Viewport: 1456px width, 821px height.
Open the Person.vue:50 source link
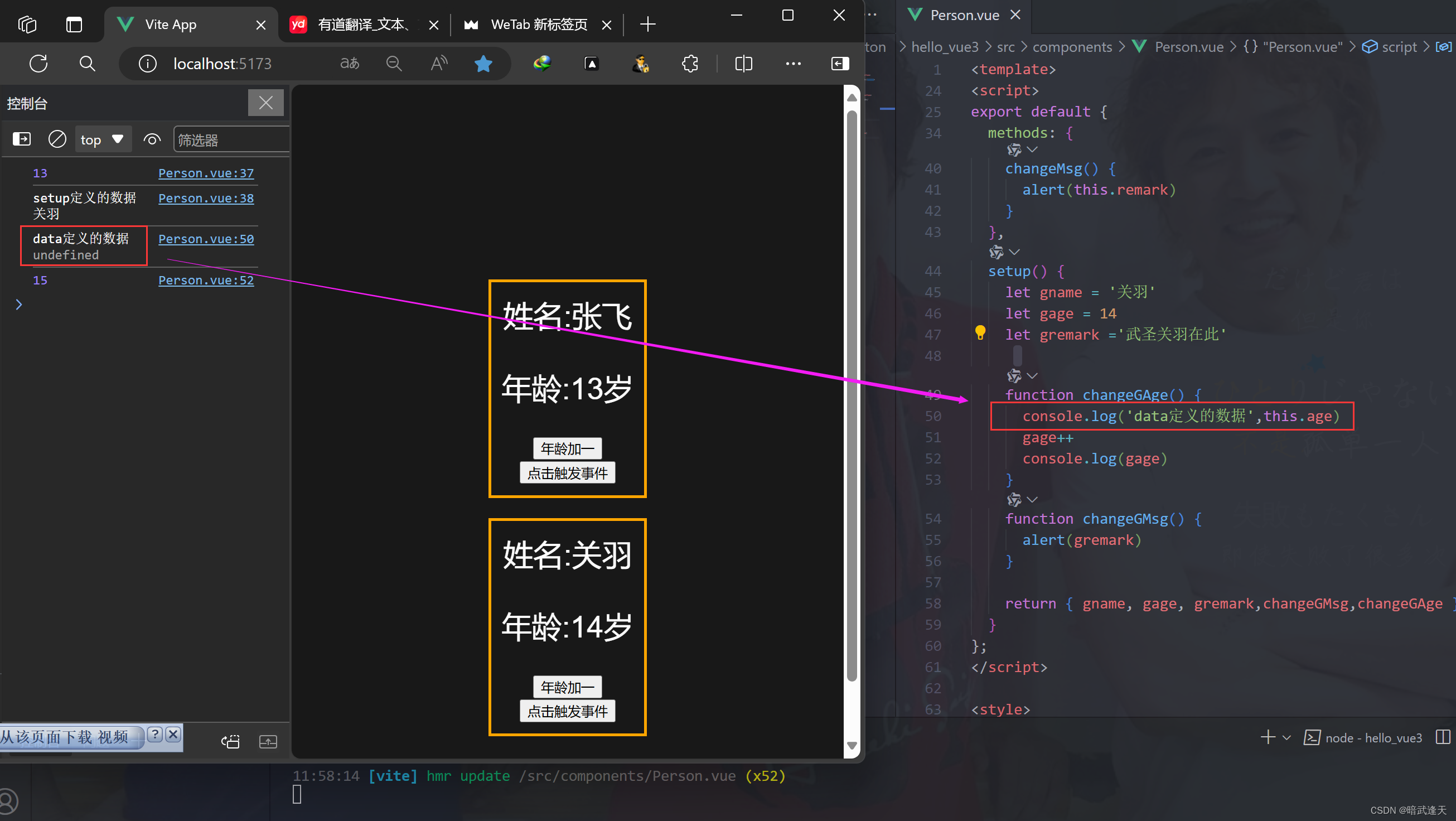click(x=206, y=239)
